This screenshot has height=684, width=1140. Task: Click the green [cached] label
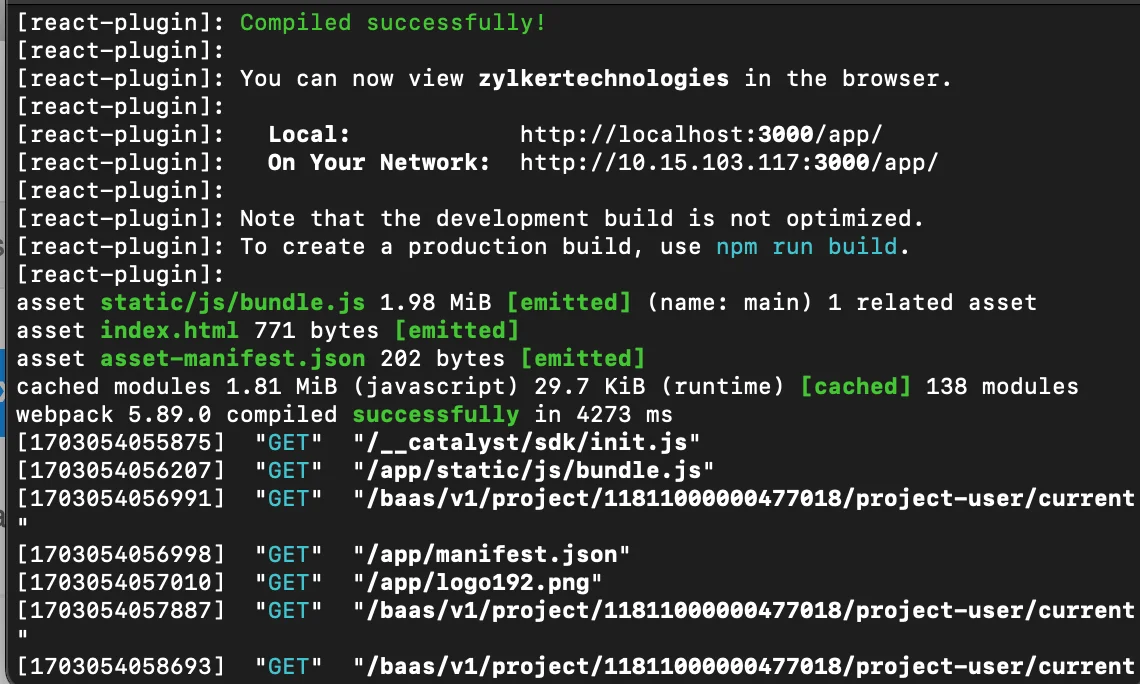click(855, 386)
